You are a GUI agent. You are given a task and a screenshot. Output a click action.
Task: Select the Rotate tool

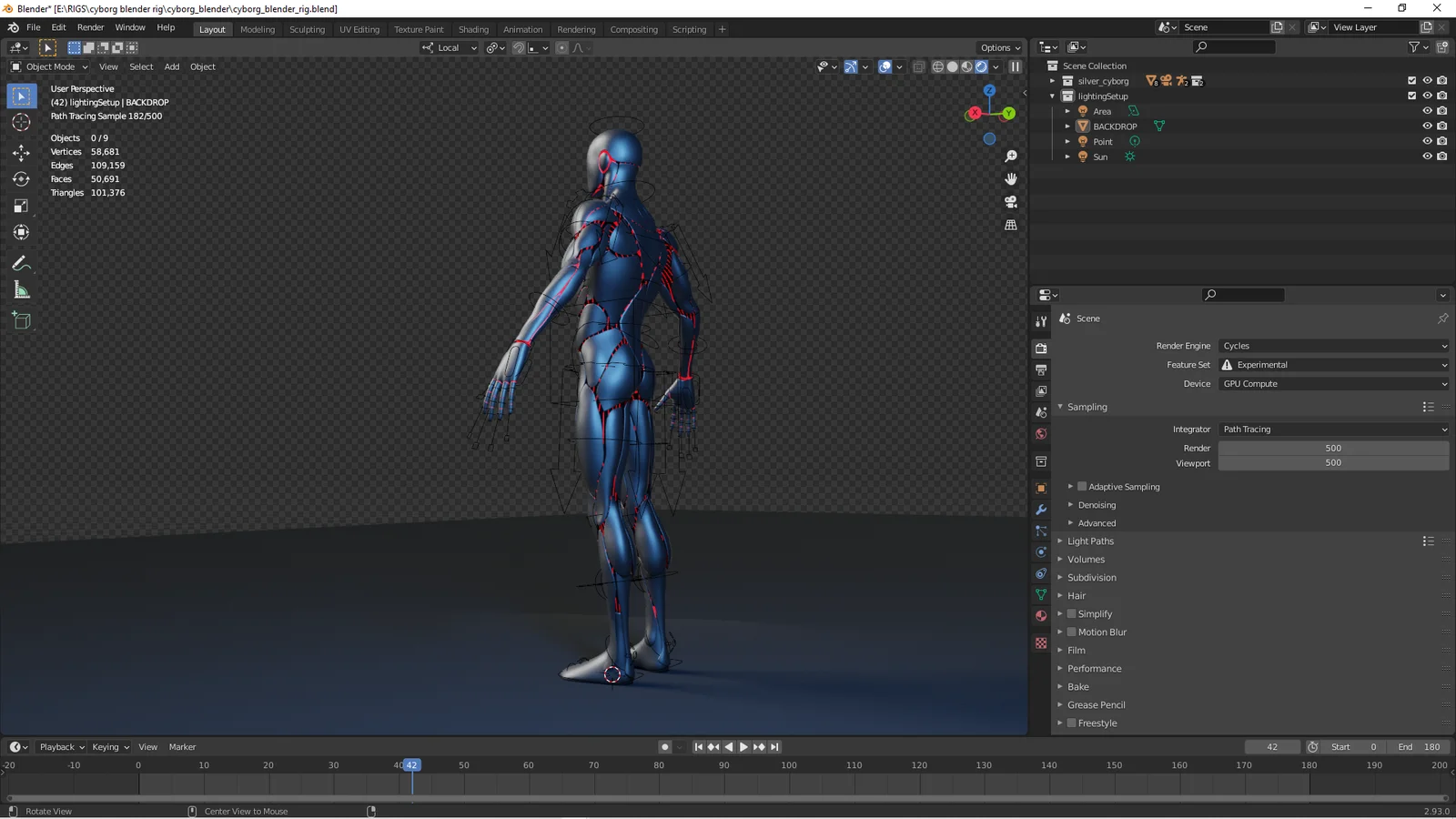pyautogui.click(x=21, y=179)
